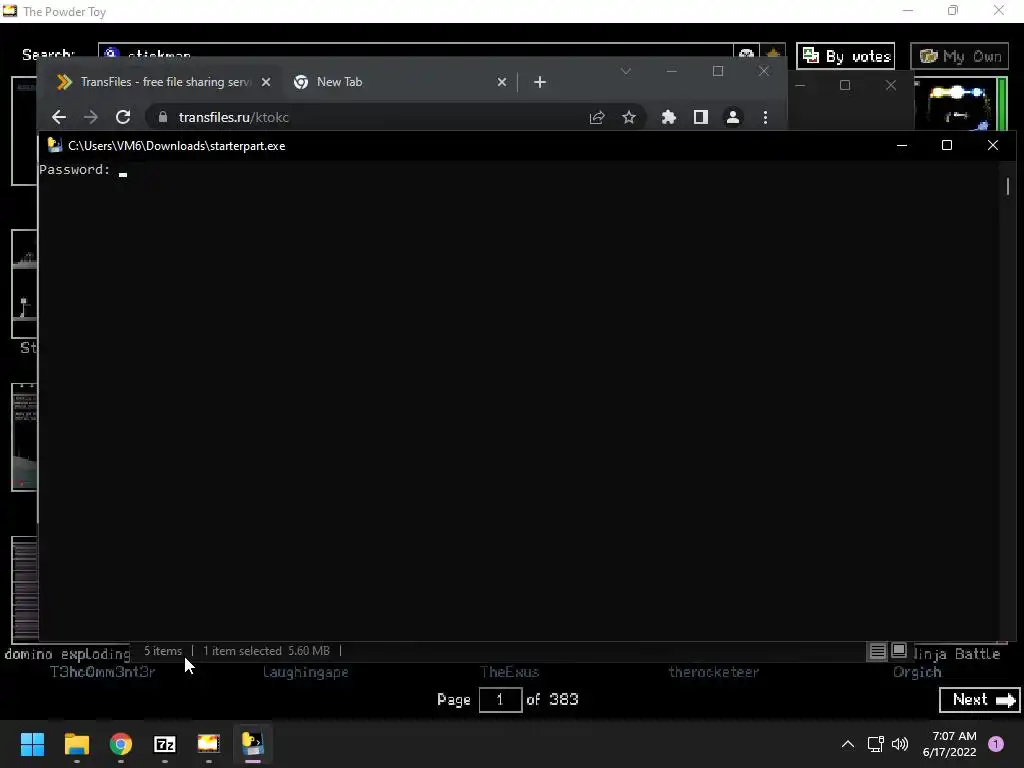The height and width of the screenshot is (768, 1024).
Task: Open Chrome profile avatar
Action: (x=733, y=118)
